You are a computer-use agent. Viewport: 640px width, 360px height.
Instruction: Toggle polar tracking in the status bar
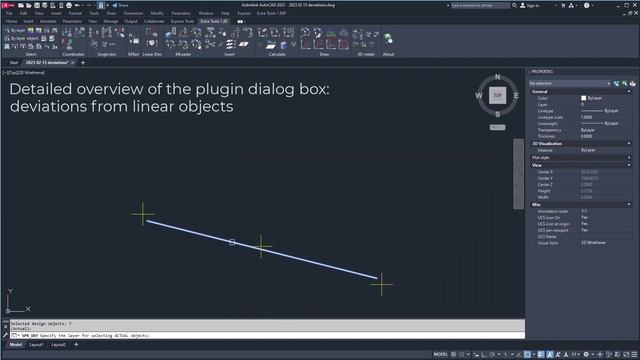[492, 354]
